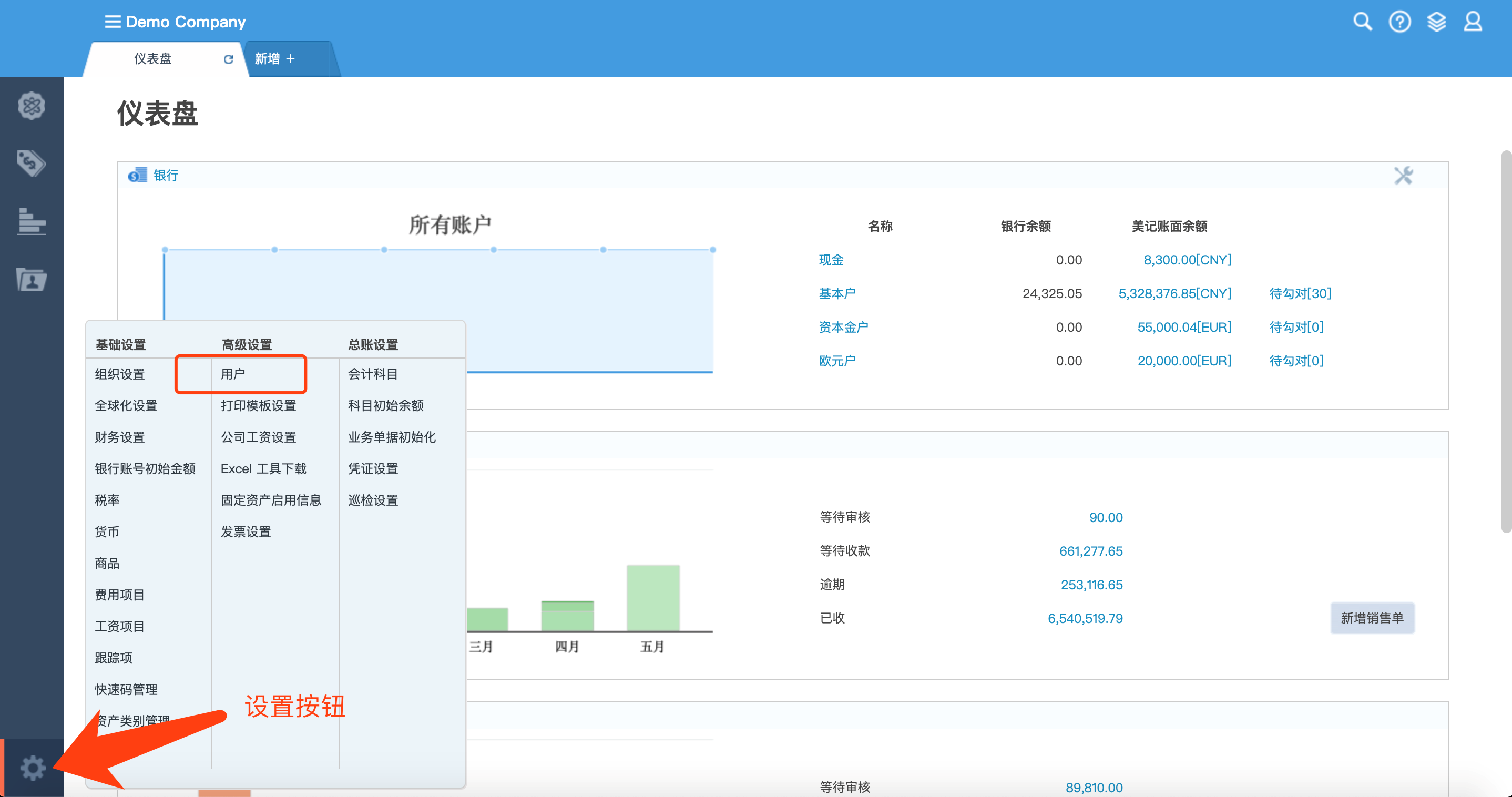1512x797 pixels.
Task: Open 组织设置 in basic settings
Action: [x=120, y=374]
